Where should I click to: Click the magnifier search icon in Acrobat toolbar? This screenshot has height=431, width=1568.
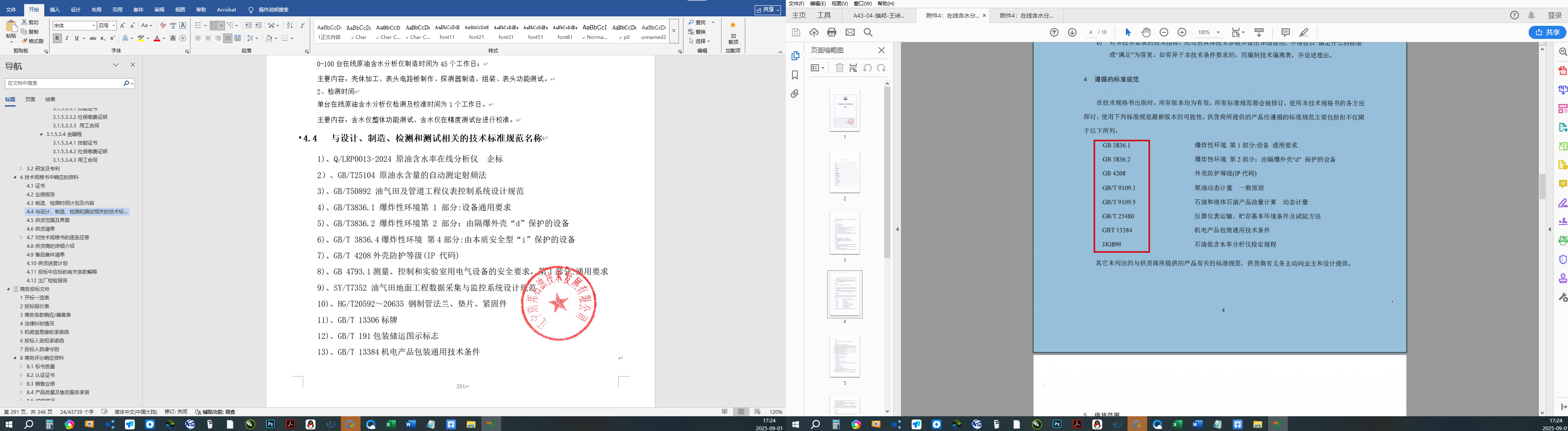pyautogui.click(x=868, y=32)
